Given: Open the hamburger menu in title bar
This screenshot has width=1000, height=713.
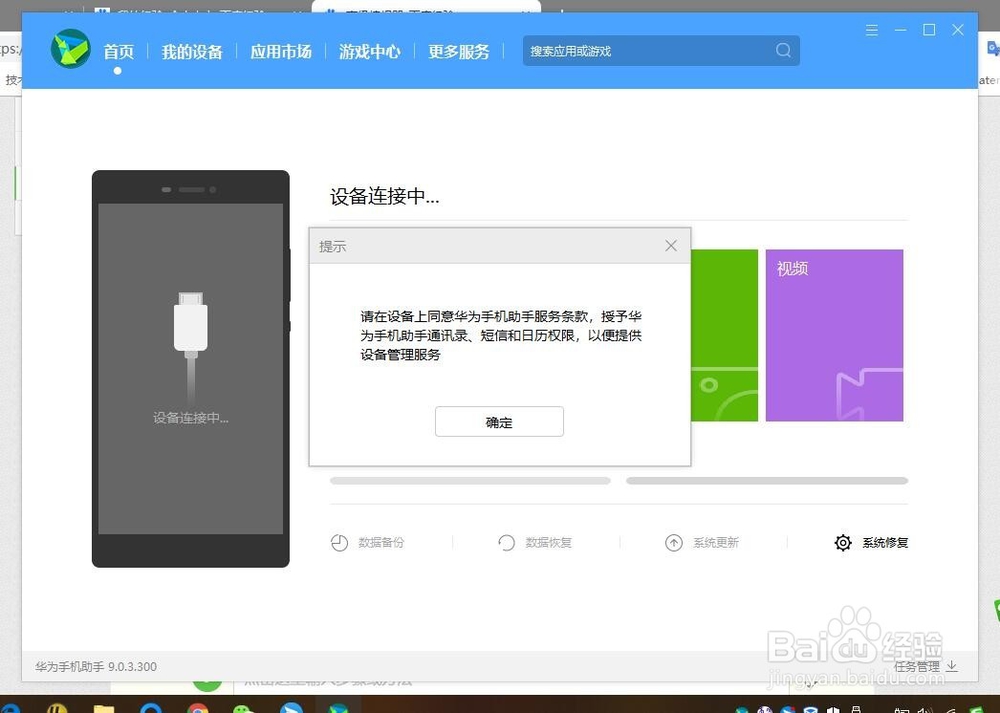Looking at the screenshot, I should [x=872, y=30].
